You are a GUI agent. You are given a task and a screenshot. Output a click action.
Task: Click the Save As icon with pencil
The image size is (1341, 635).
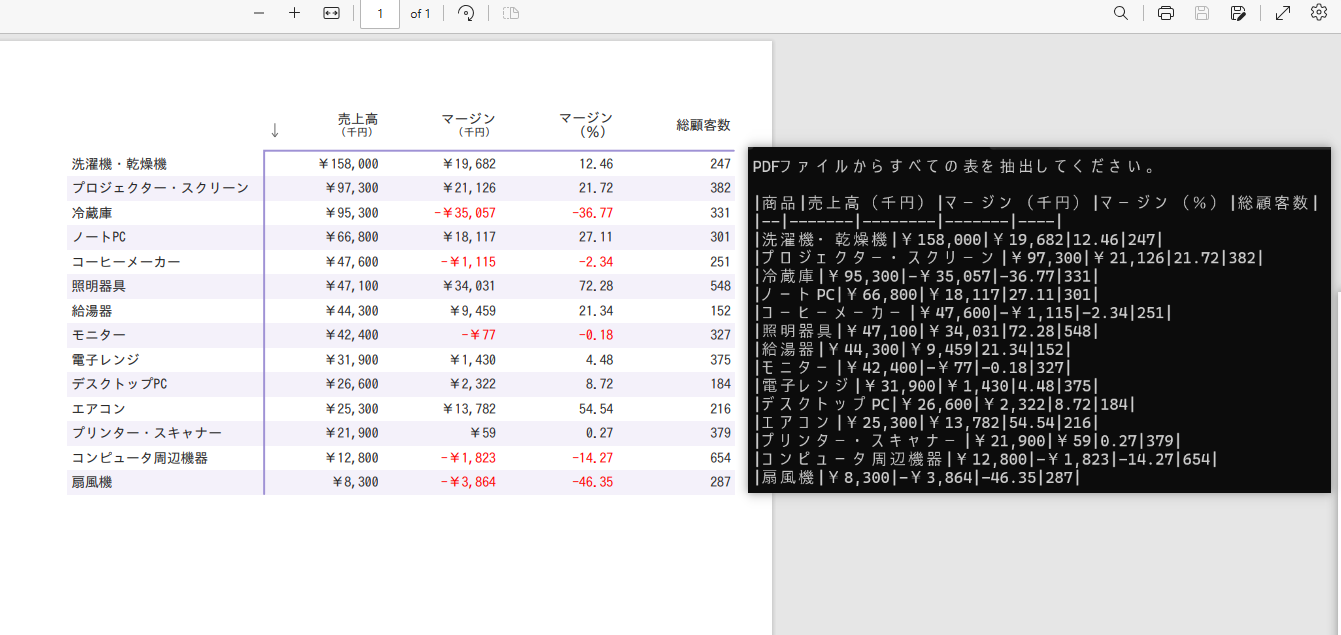click(1238, 13)
